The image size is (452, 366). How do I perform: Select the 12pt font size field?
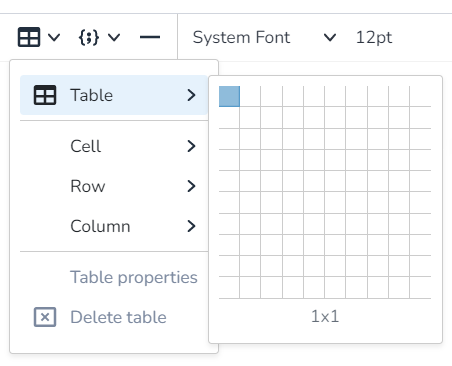tap(374, 37)
